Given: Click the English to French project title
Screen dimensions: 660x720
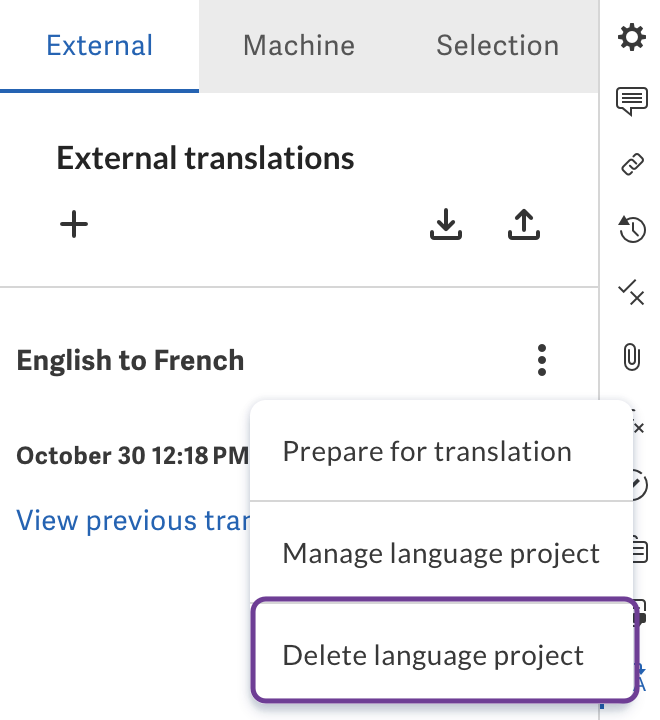Looking at the screenshot, I should (x=130, y=360).
